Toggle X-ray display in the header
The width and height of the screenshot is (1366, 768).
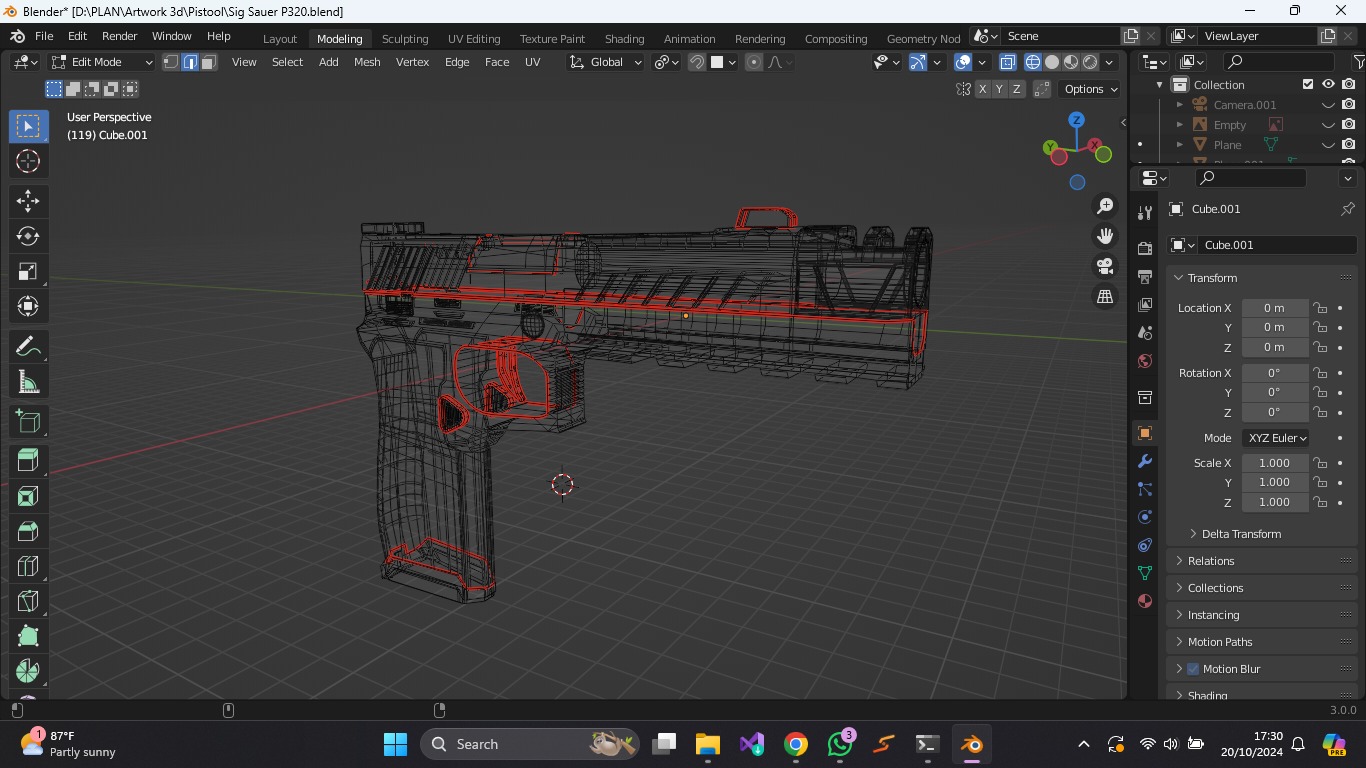coord(1007,62)
